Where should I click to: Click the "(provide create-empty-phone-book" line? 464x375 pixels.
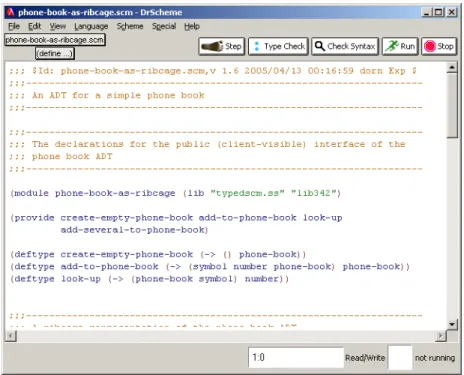[x=176, y=218]
